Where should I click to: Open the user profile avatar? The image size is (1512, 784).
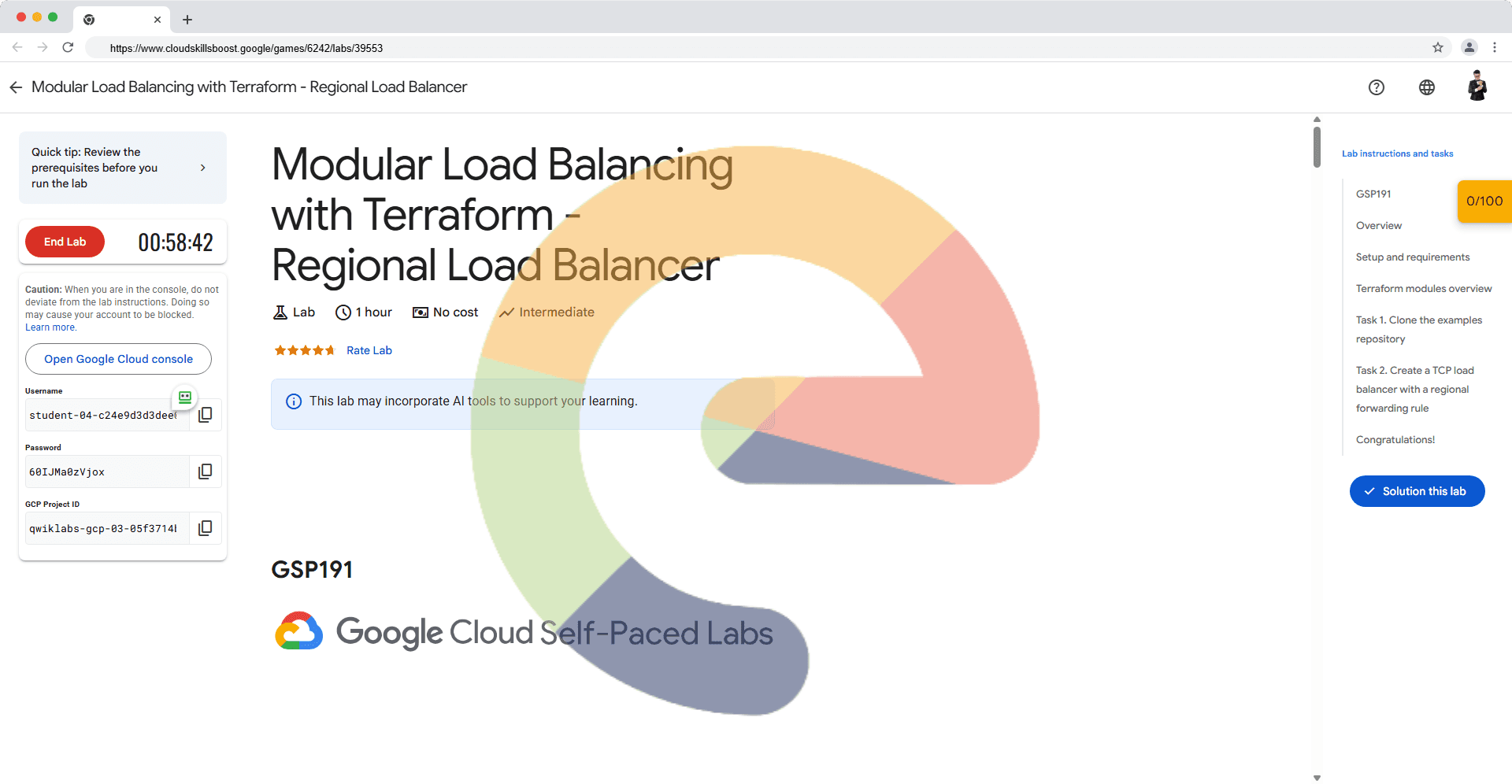tap(1477, 86)
